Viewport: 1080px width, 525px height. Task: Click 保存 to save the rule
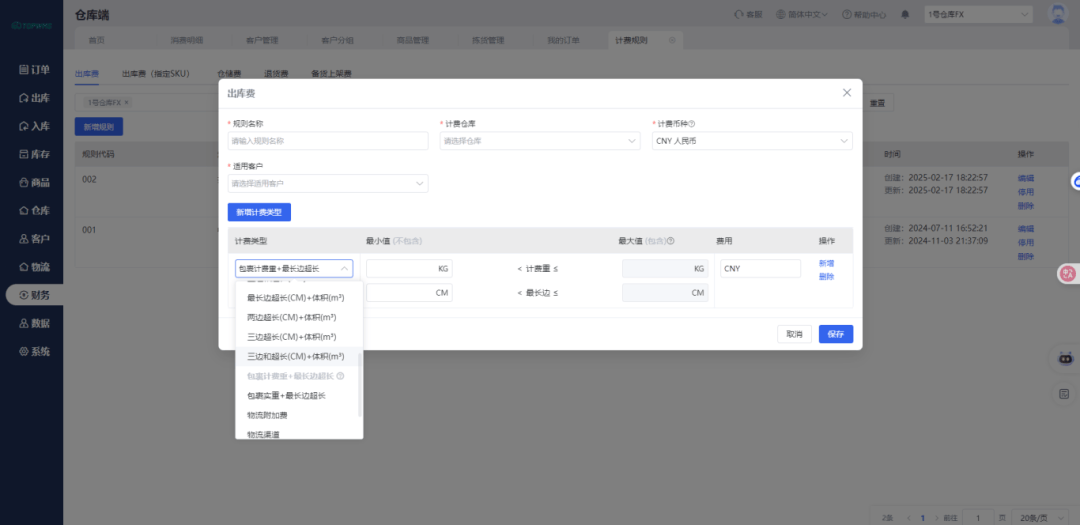click(835, 333)
